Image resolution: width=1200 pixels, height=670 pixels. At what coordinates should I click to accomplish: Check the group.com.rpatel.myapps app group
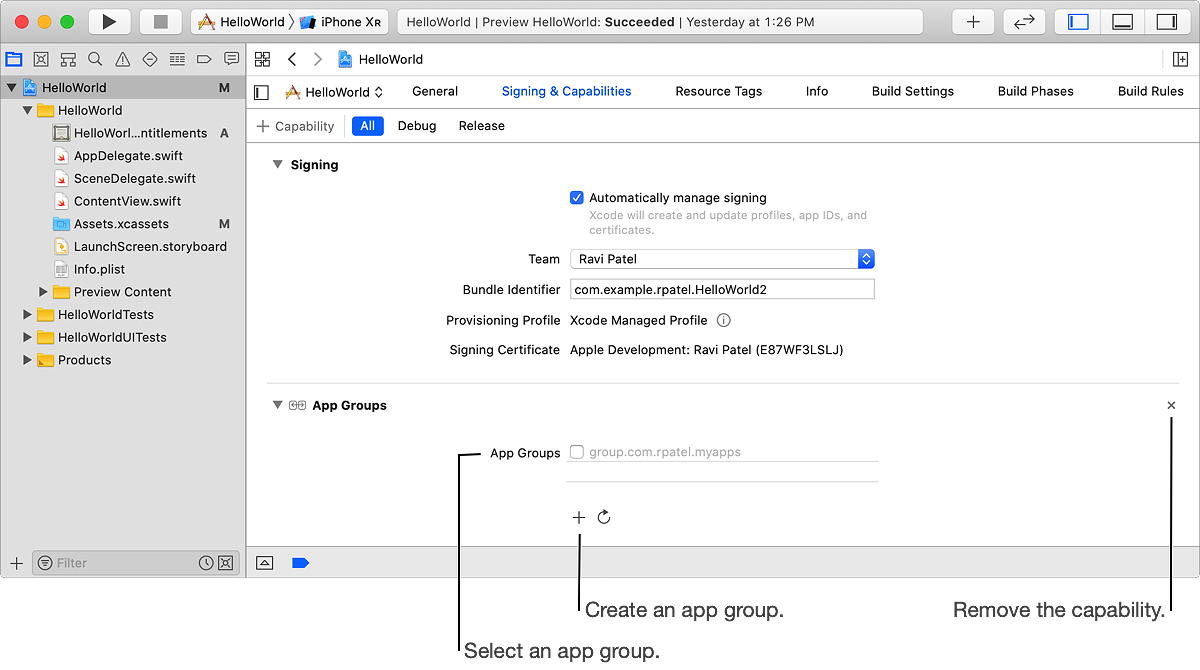point(576,452)
